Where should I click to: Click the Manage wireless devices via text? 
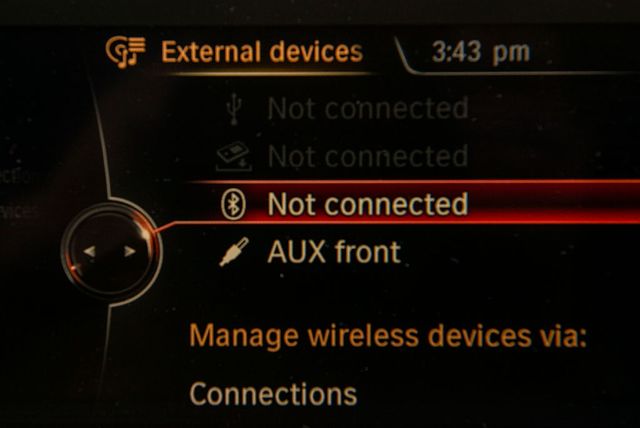click(388, 336)
